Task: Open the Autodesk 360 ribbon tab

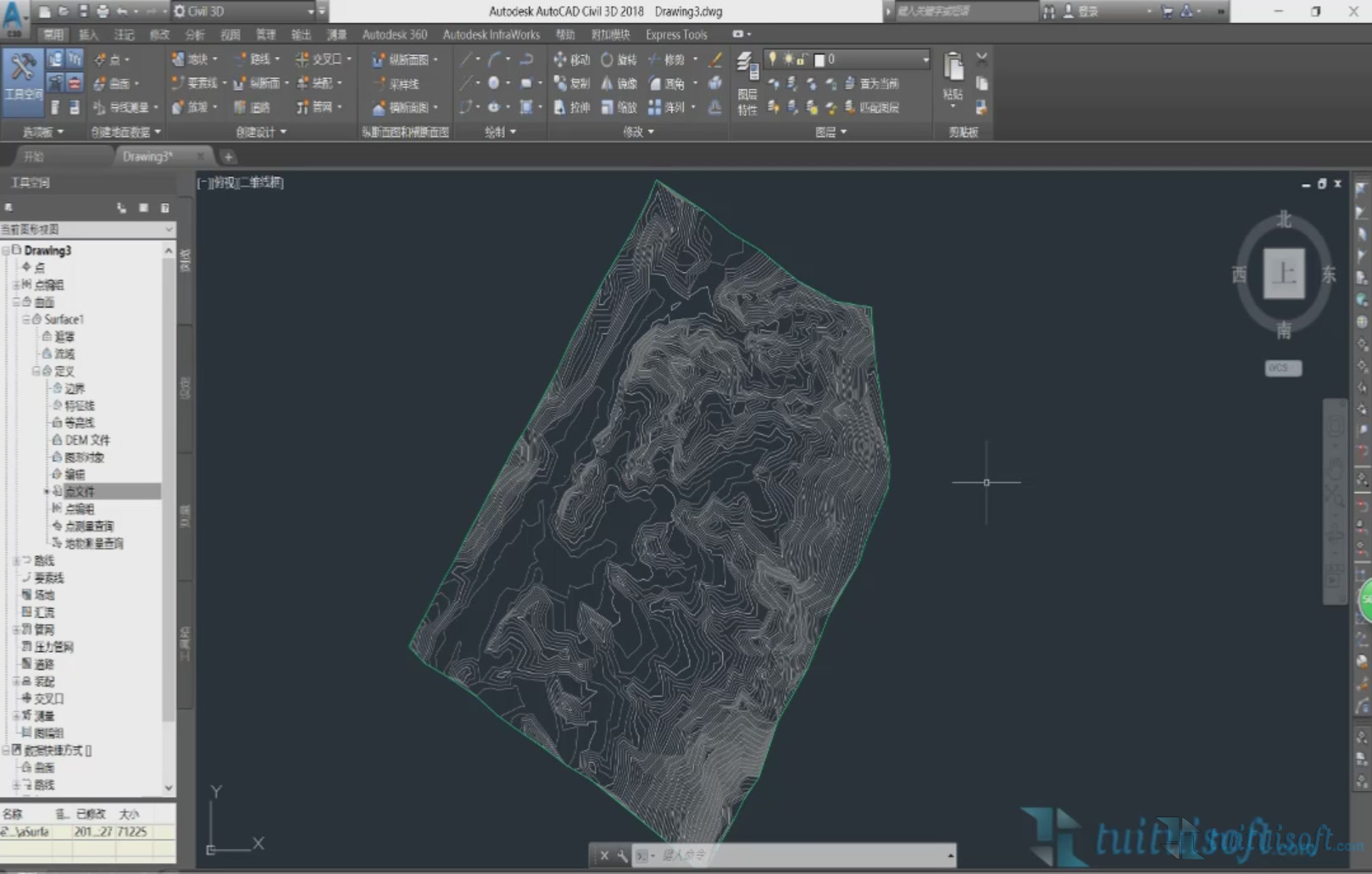Action: point(394,35)
